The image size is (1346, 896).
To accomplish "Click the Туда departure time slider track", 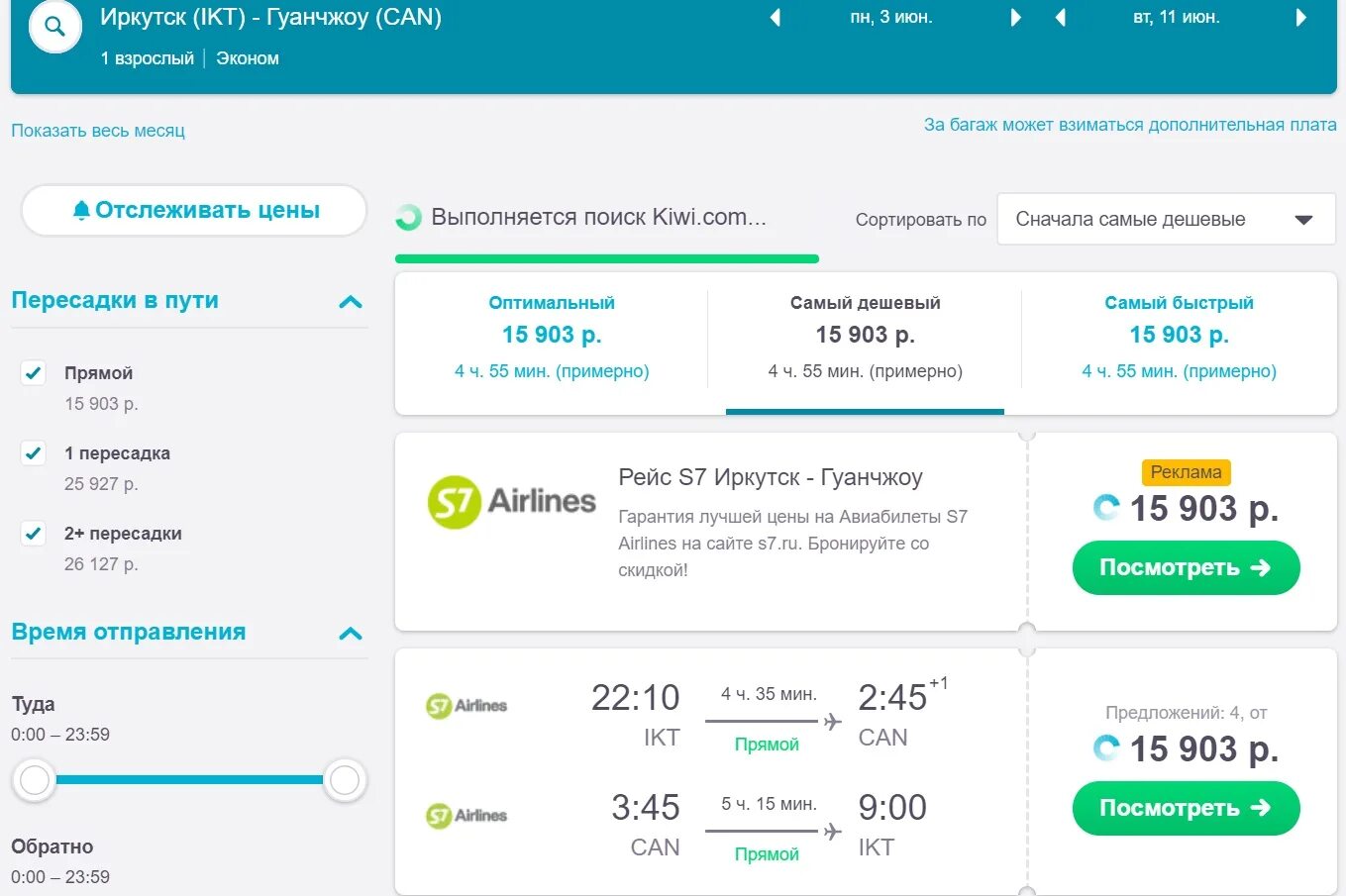I will 189,780.
